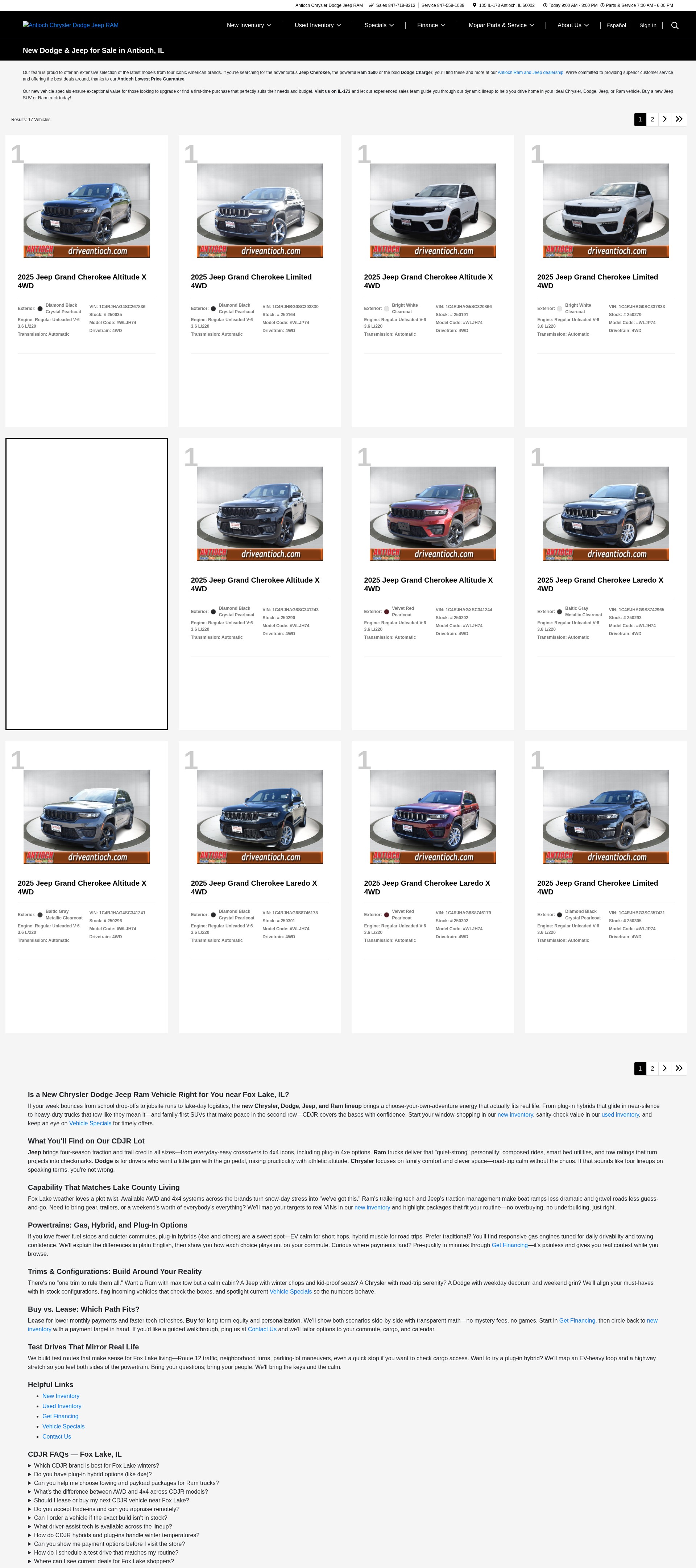This screenshot has height=1568, width=696.
Task: Expand the Used Inventory menu
Action: (x=318, y=26)
